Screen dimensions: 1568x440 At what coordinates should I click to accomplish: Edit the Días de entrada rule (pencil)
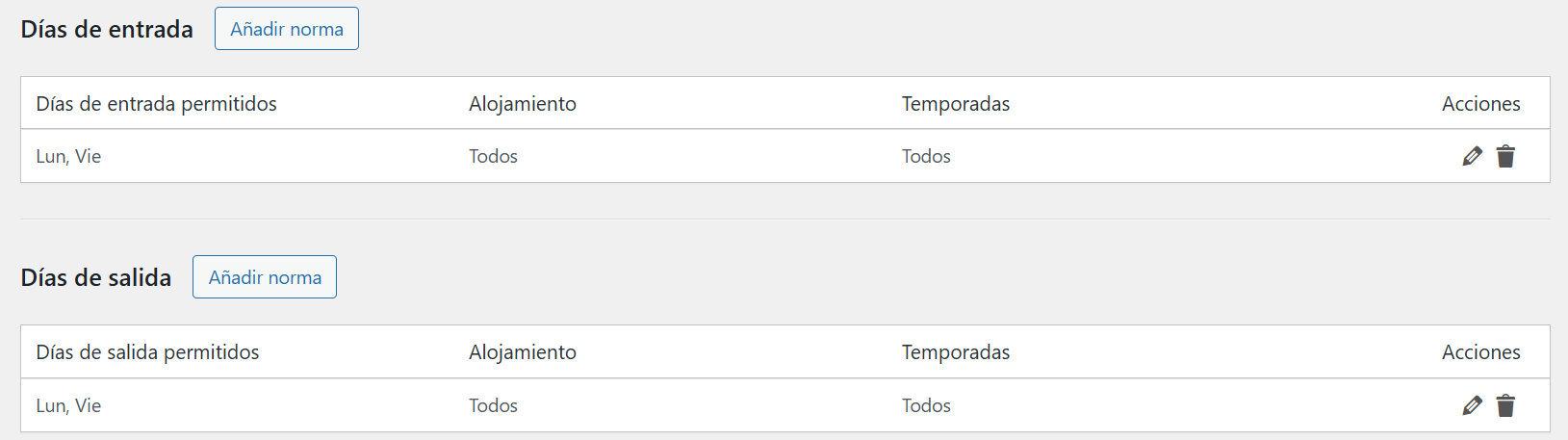pyautogui.click(x=1472, y=156)
